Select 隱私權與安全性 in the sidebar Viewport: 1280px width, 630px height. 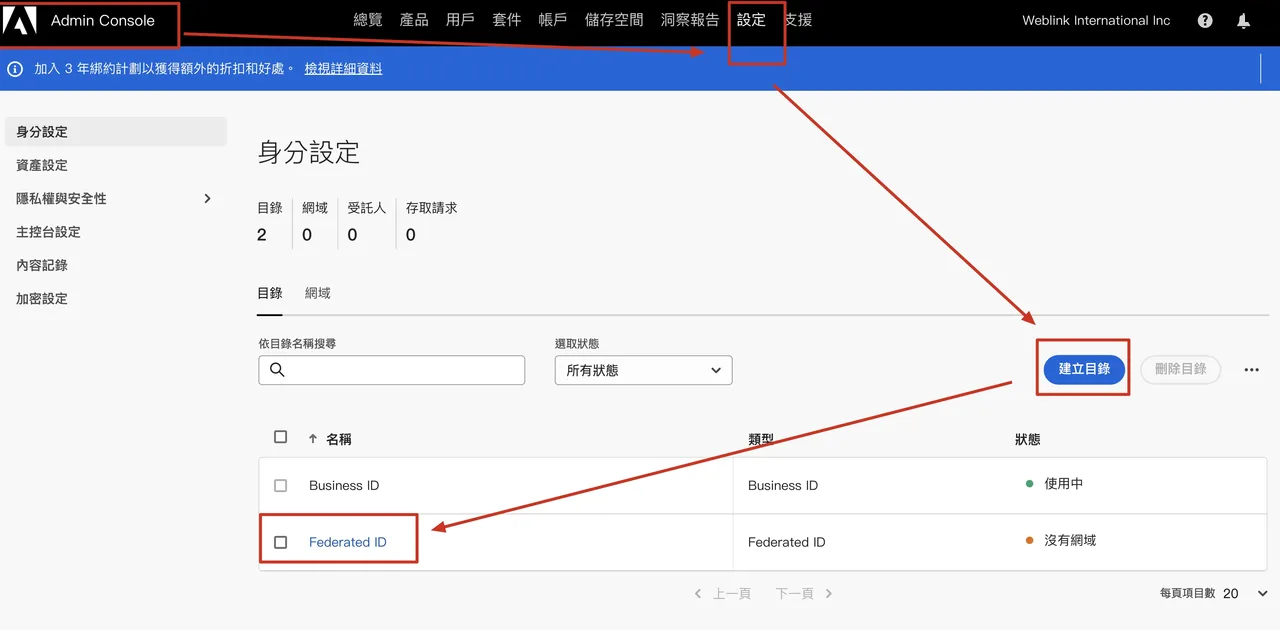coord(61,199)
